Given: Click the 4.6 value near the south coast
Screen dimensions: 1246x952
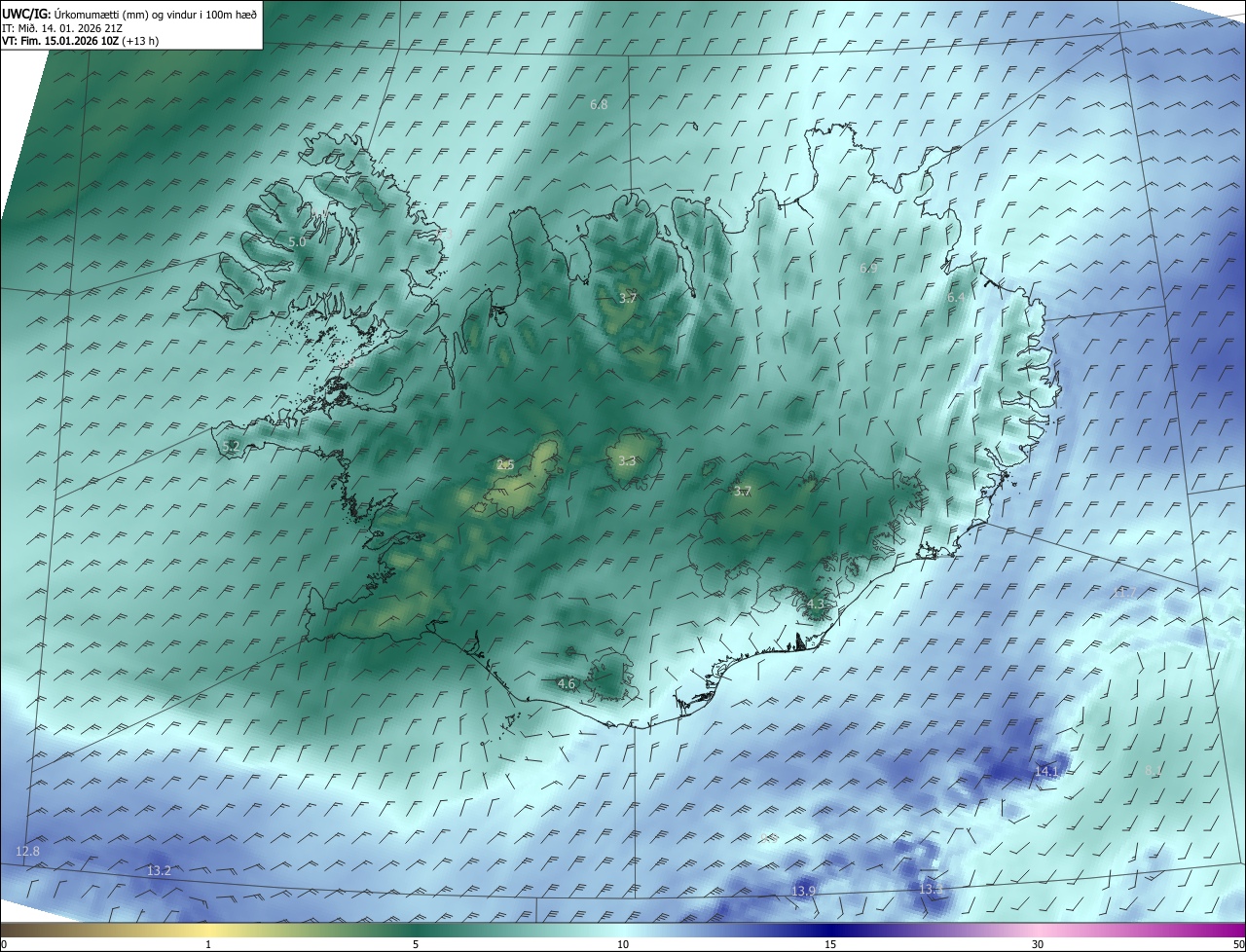Looking at the screenshot, I should coord(566,684).
